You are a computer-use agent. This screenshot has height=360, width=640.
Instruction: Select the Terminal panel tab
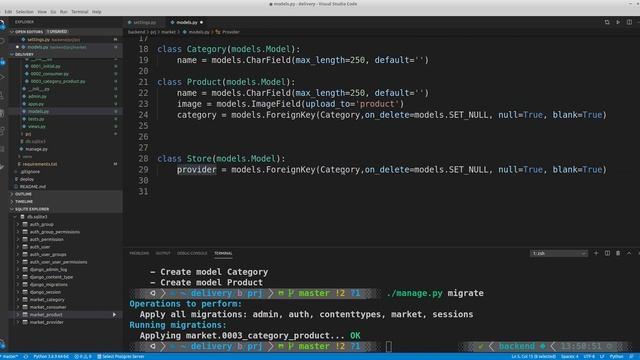coord(223,253)
